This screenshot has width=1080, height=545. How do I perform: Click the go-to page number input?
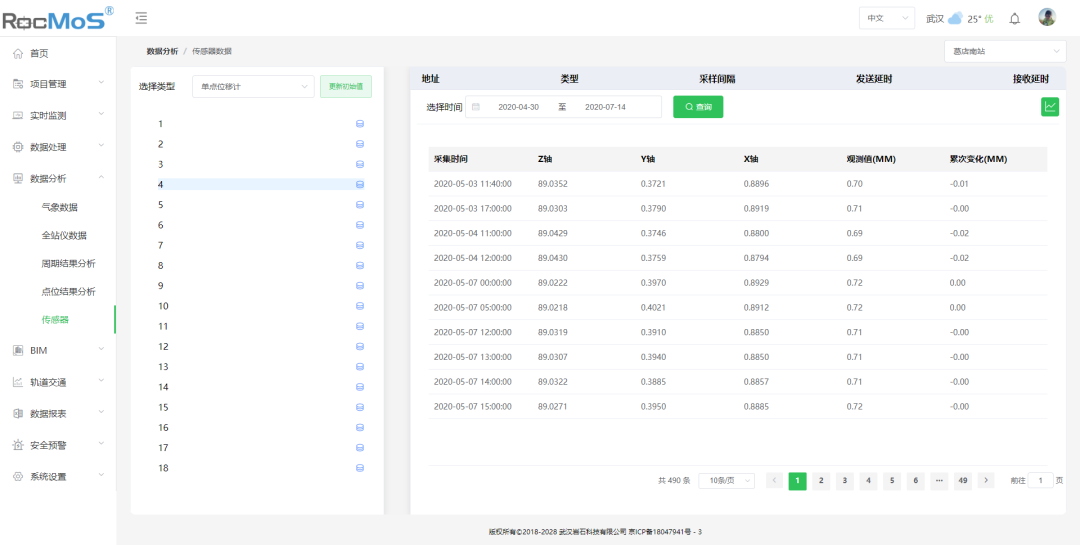[x=1040, y=480]
